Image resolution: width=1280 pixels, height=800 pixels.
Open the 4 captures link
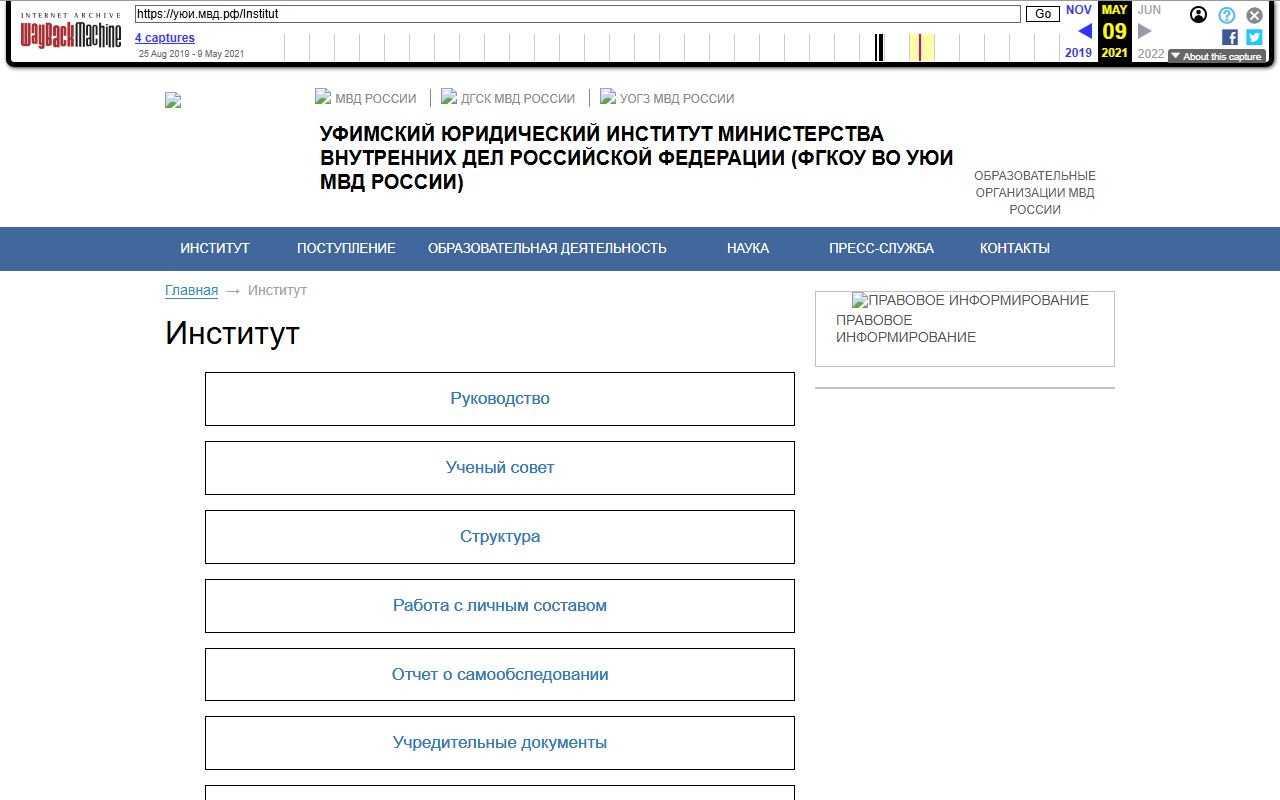point(165,38)
